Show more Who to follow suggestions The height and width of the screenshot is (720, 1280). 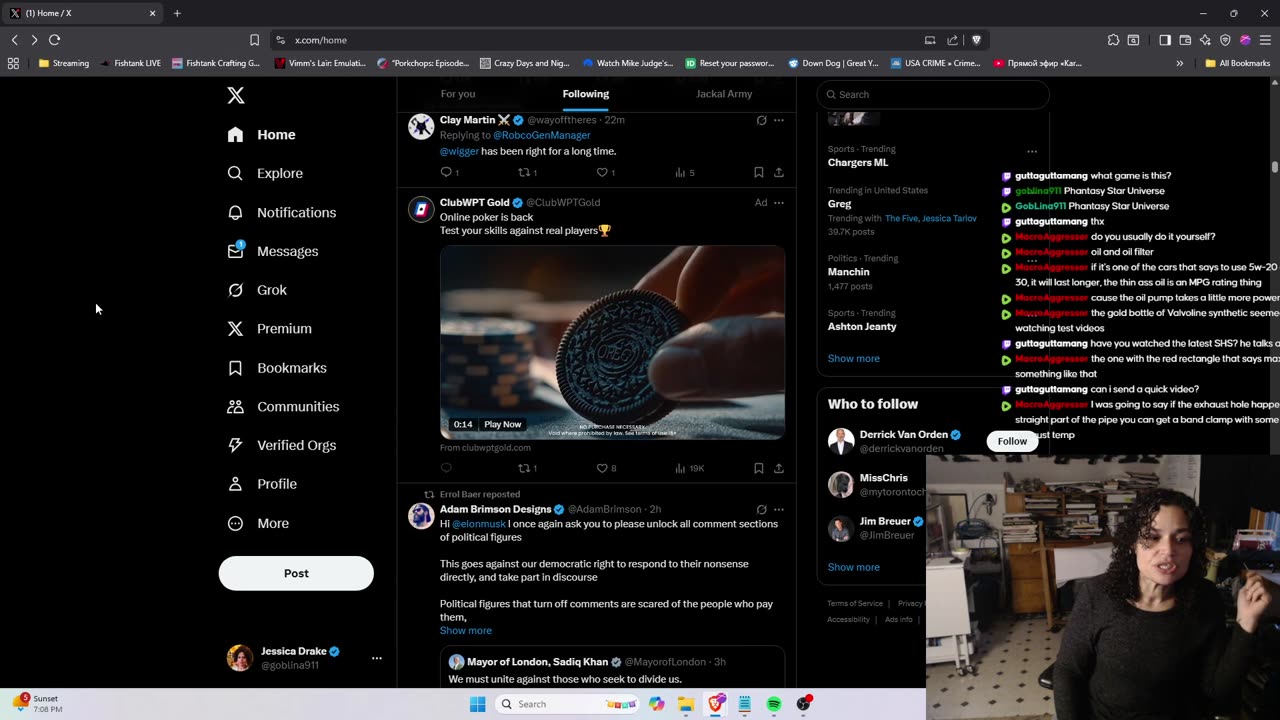(854, 567)
